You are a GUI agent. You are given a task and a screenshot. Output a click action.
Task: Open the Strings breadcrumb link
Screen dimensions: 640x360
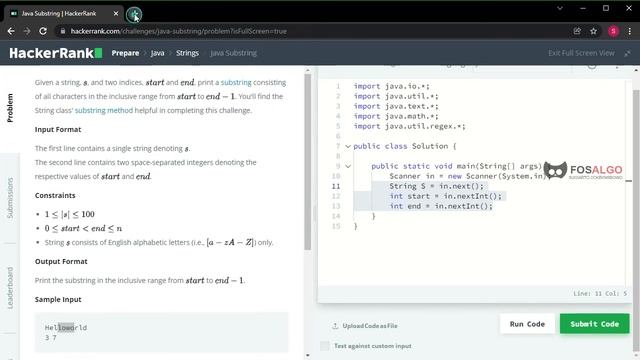tap(187, 53)
